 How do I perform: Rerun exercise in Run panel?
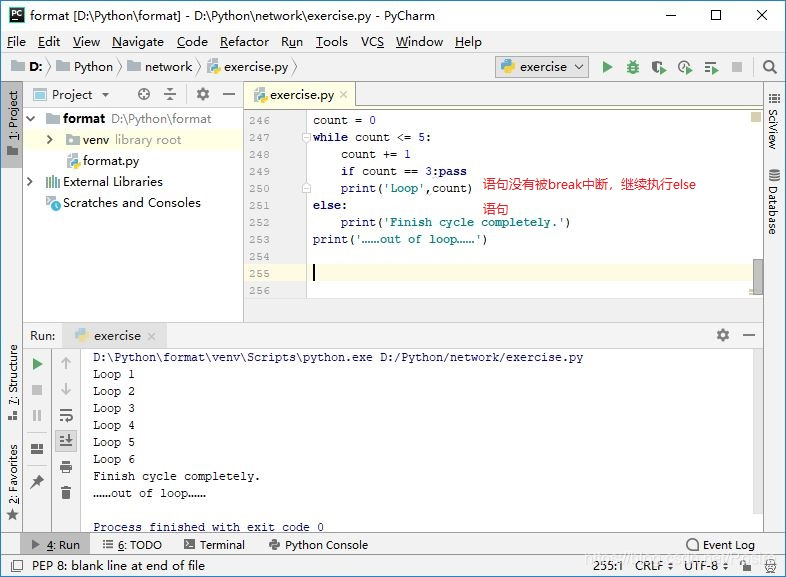[x=37, y=364]
